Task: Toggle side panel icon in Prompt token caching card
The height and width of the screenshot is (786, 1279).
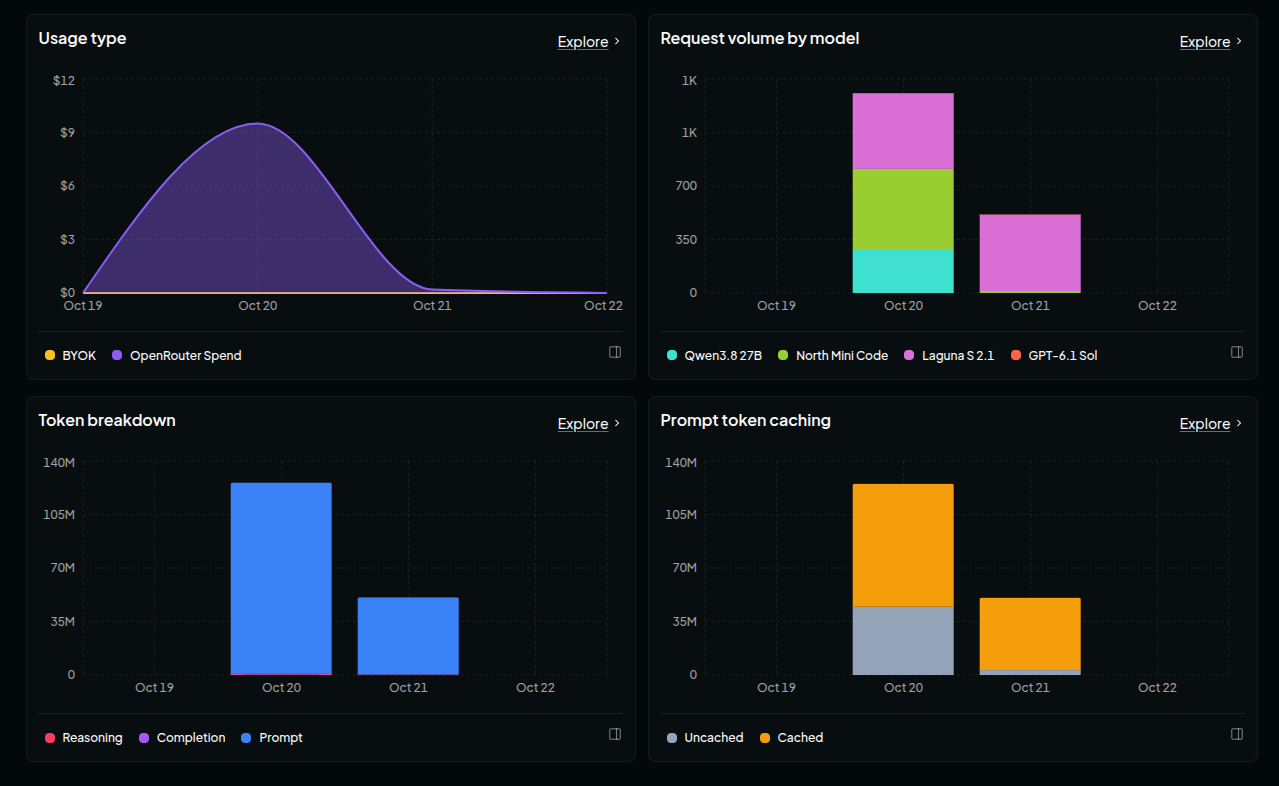Action: 1237,734
